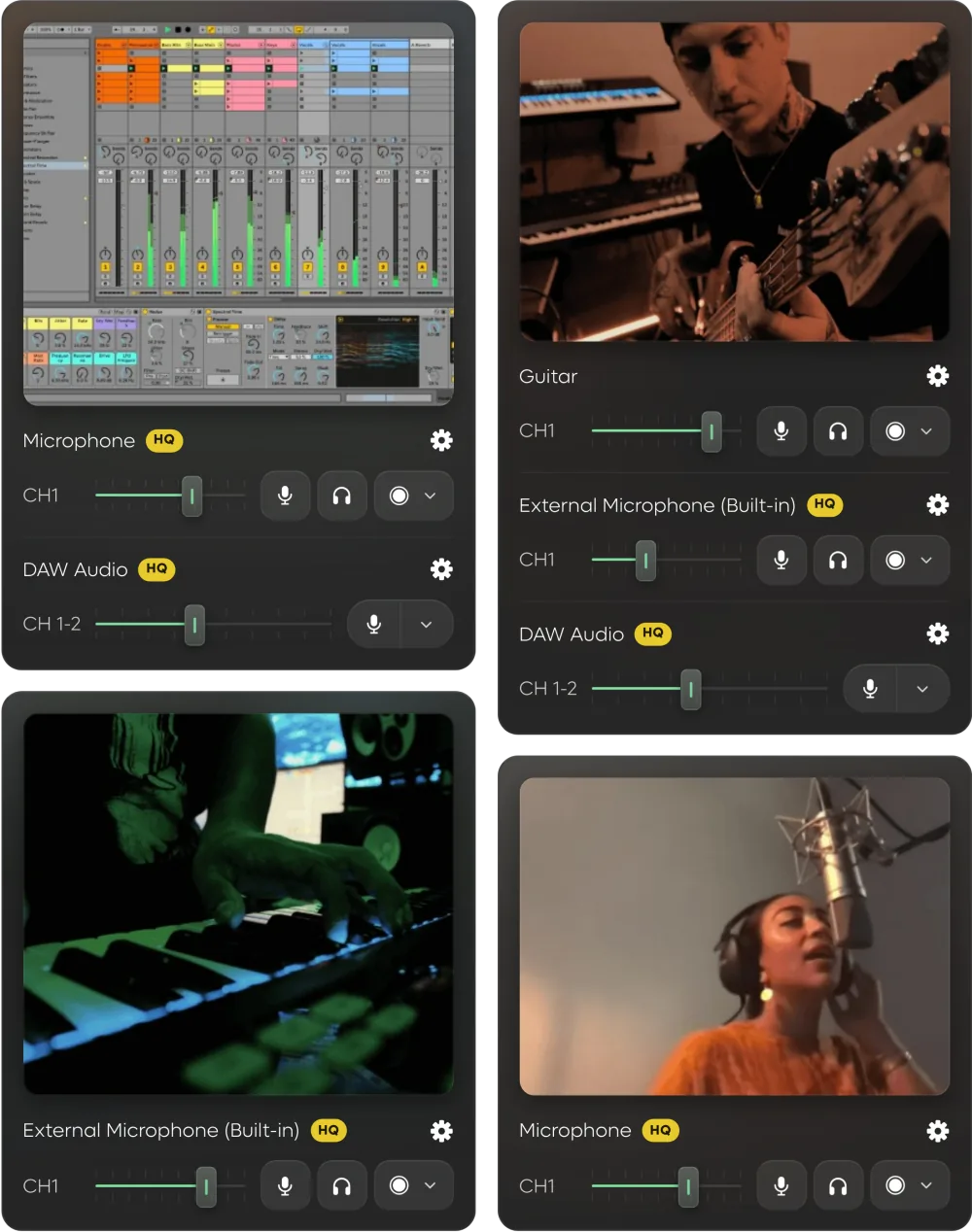The height and width of the screenshot is (1232, 972).
Task: Click record icon in keyboard-player card
Action: coord(399,1185)
